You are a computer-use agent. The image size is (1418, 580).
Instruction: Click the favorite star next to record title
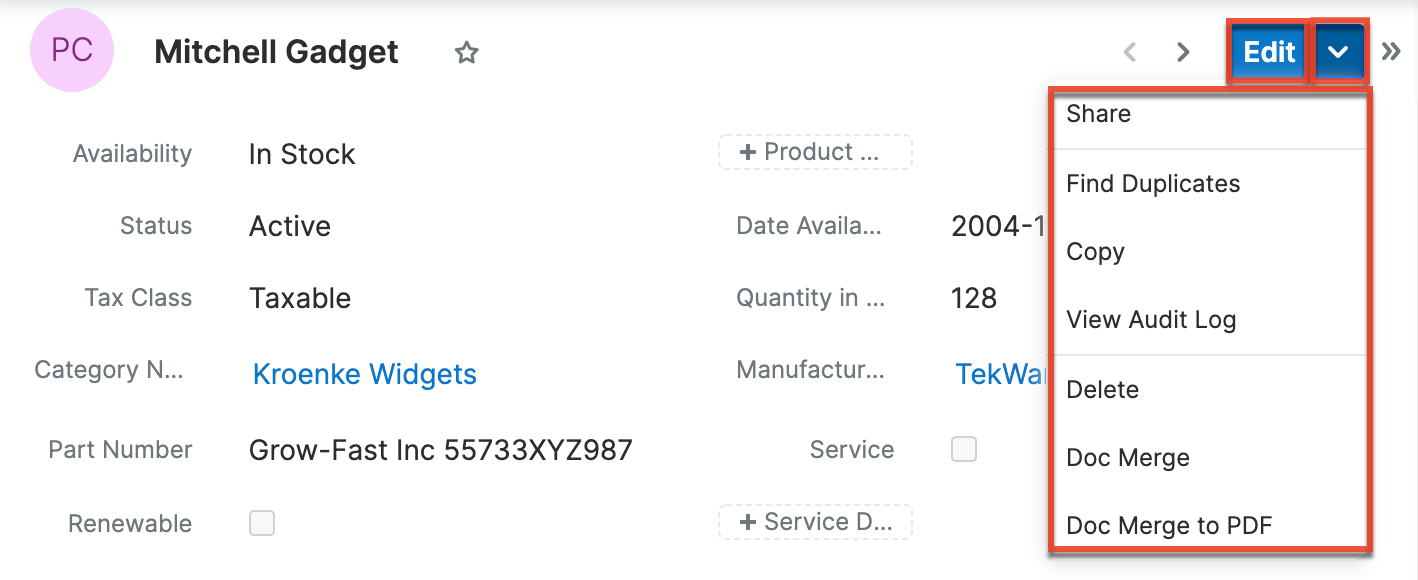(x=466, y=53)
